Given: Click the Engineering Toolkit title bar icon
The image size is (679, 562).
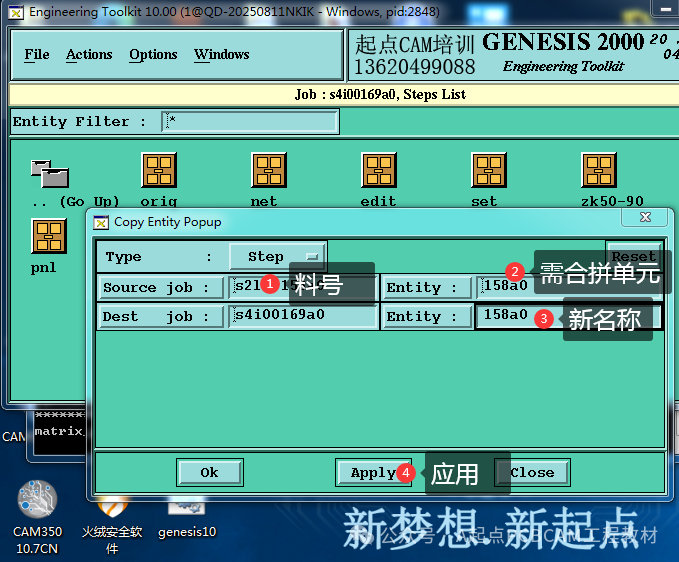Looking at the screenshot, I should tap(16, 13).
